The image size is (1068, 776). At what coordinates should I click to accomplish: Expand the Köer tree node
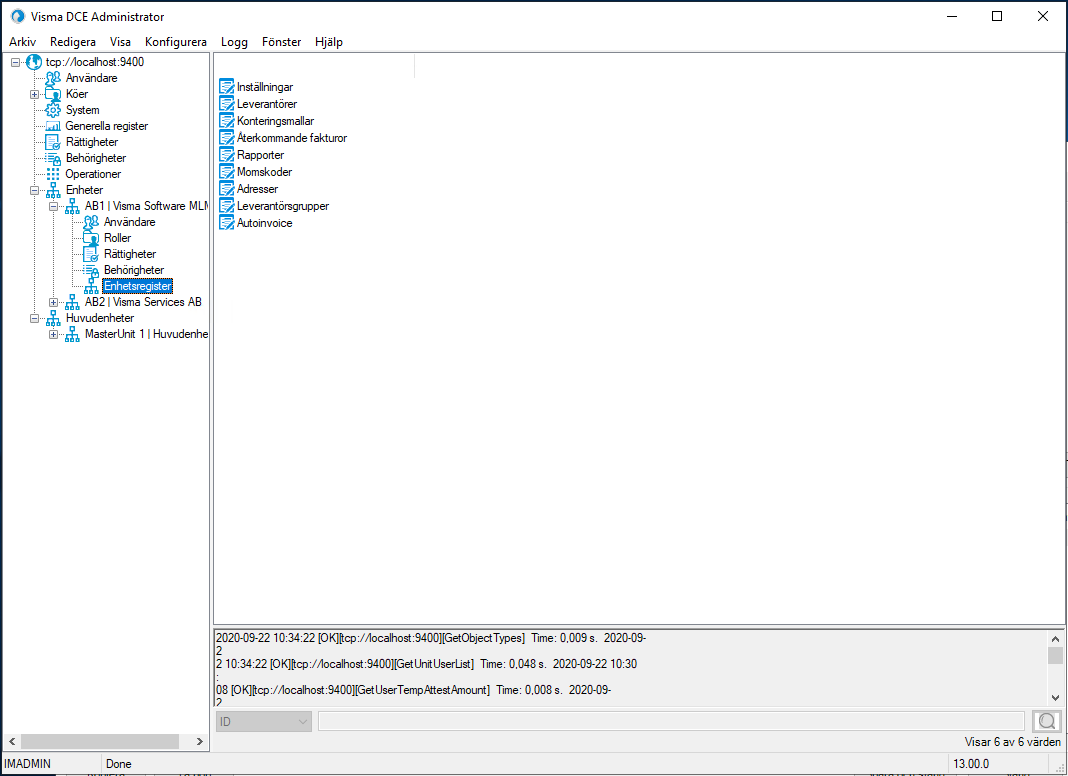pyautogui.click(x=33, y=94)
